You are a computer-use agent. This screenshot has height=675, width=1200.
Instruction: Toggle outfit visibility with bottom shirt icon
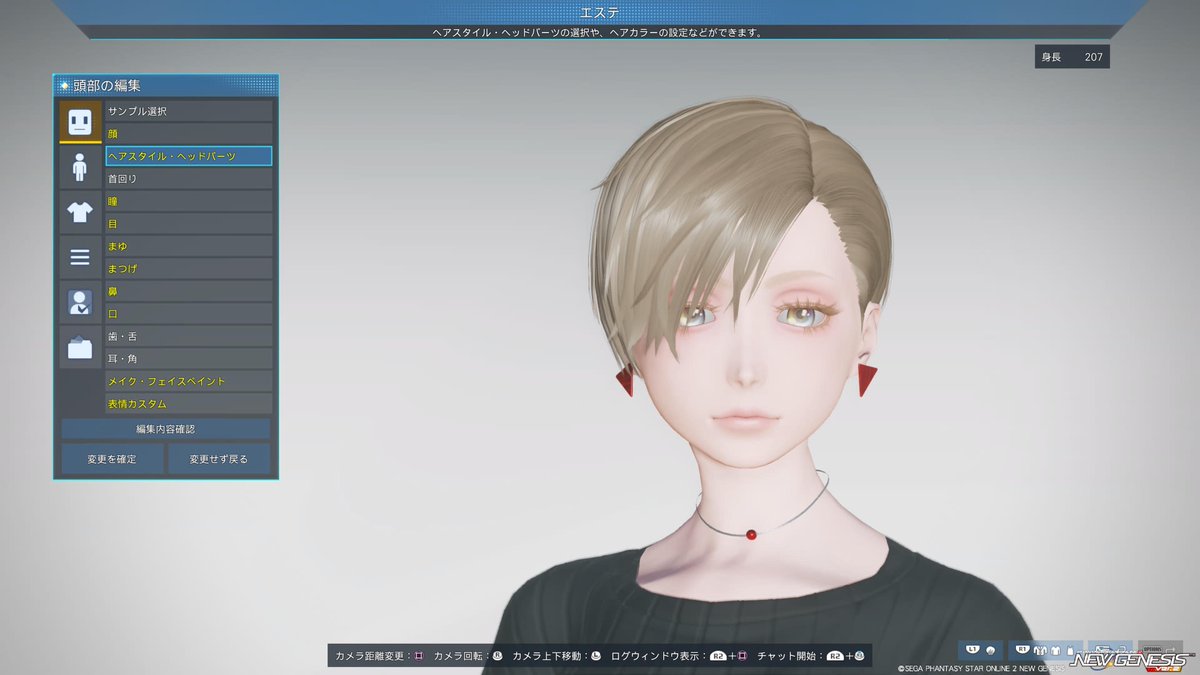point(1055,650)
